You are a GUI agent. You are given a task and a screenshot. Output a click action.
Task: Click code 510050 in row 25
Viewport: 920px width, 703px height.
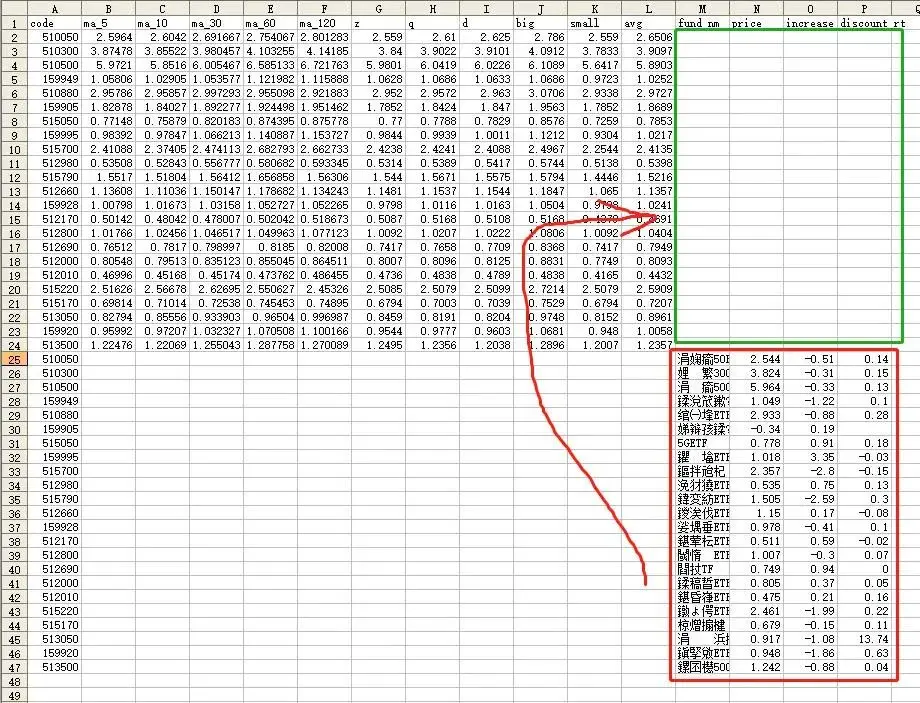click(x=55, y=359)
